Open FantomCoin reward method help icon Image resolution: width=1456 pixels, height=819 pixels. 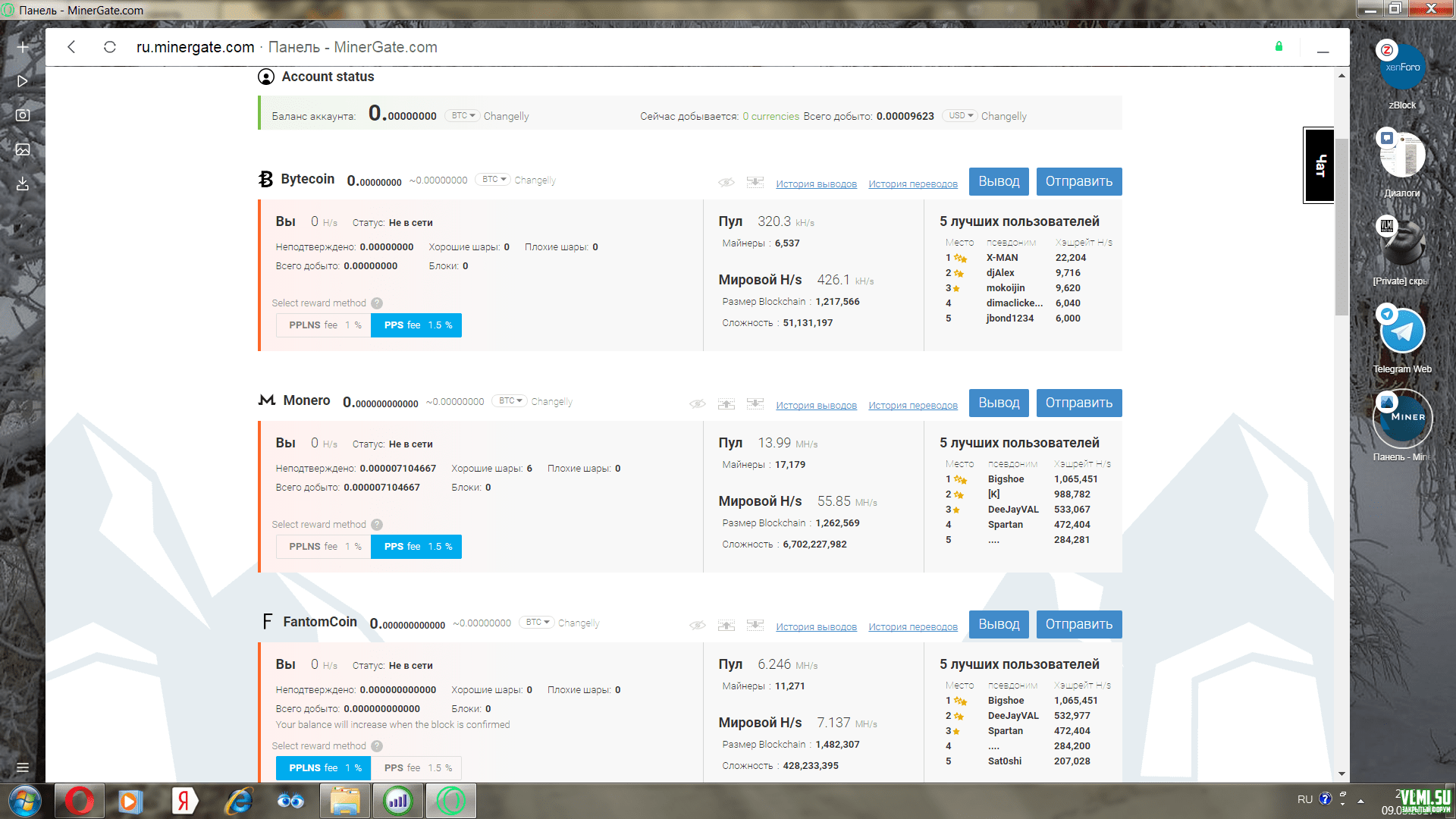377,746
